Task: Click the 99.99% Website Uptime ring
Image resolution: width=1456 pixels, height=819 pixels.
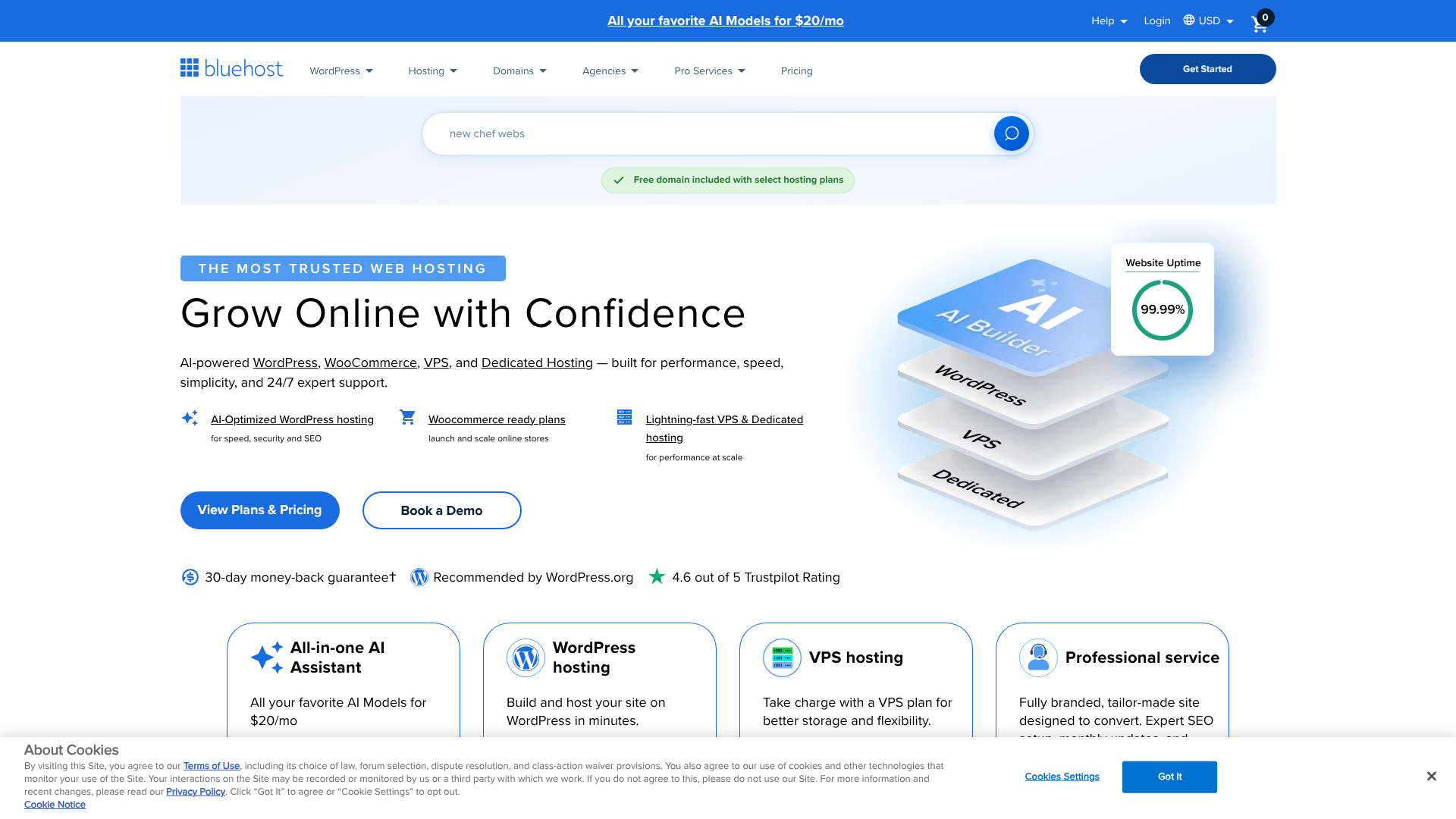Action: pos(1162,309)
